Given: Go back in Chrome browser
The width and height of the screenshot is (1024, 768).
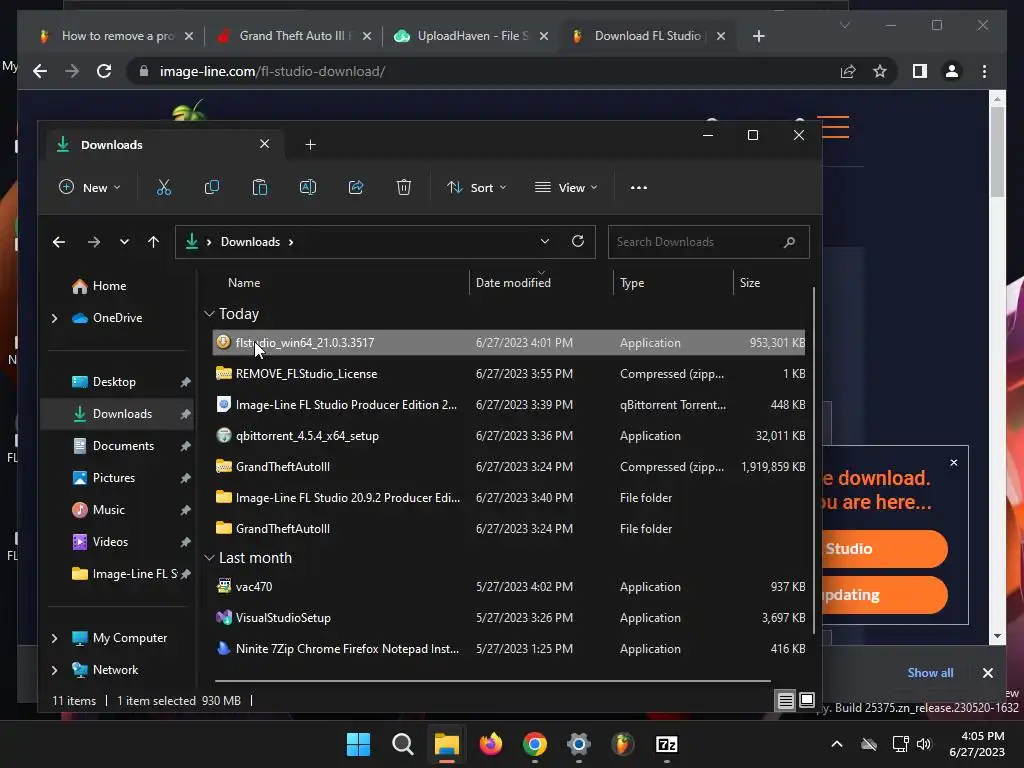Looking at the screenshot, I should coord(40,71).
